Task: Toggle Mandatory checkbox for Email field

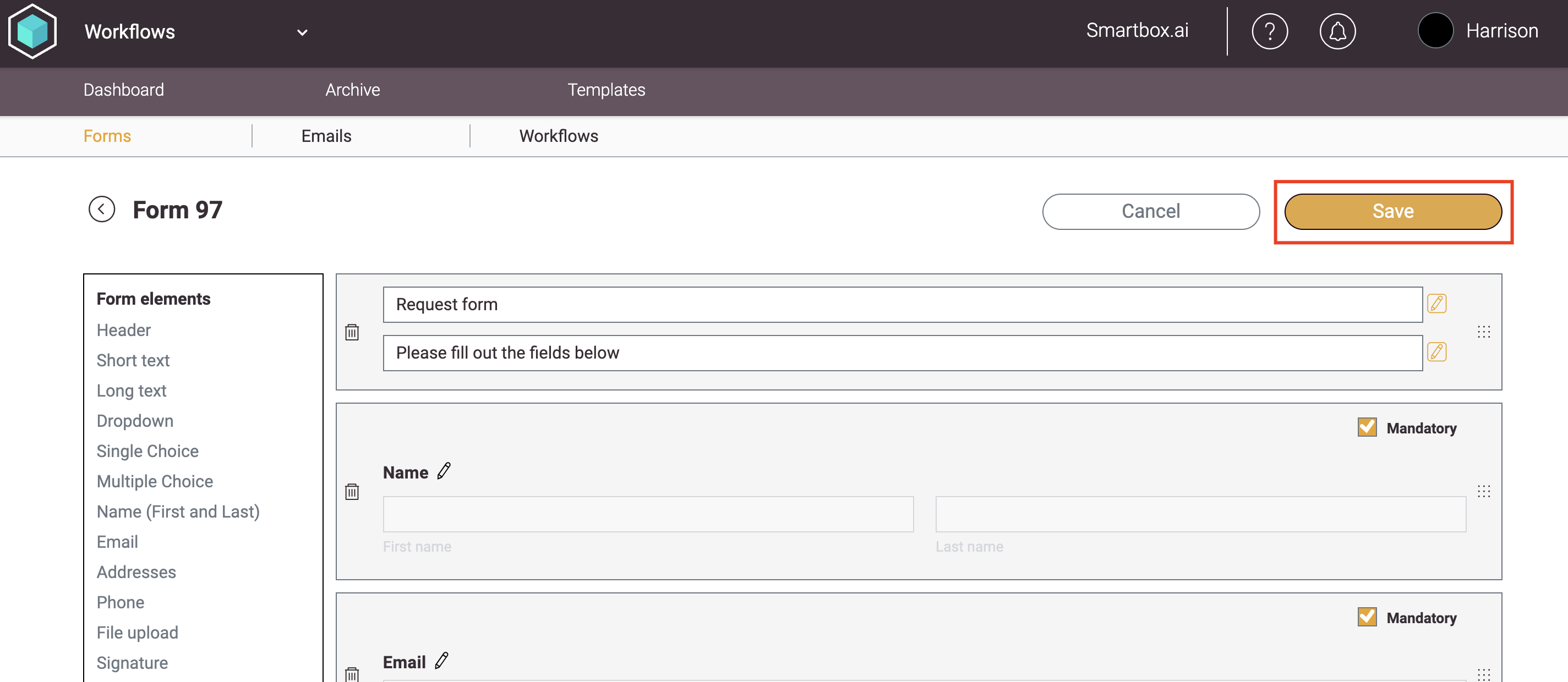Action: tap(1367, 617)
